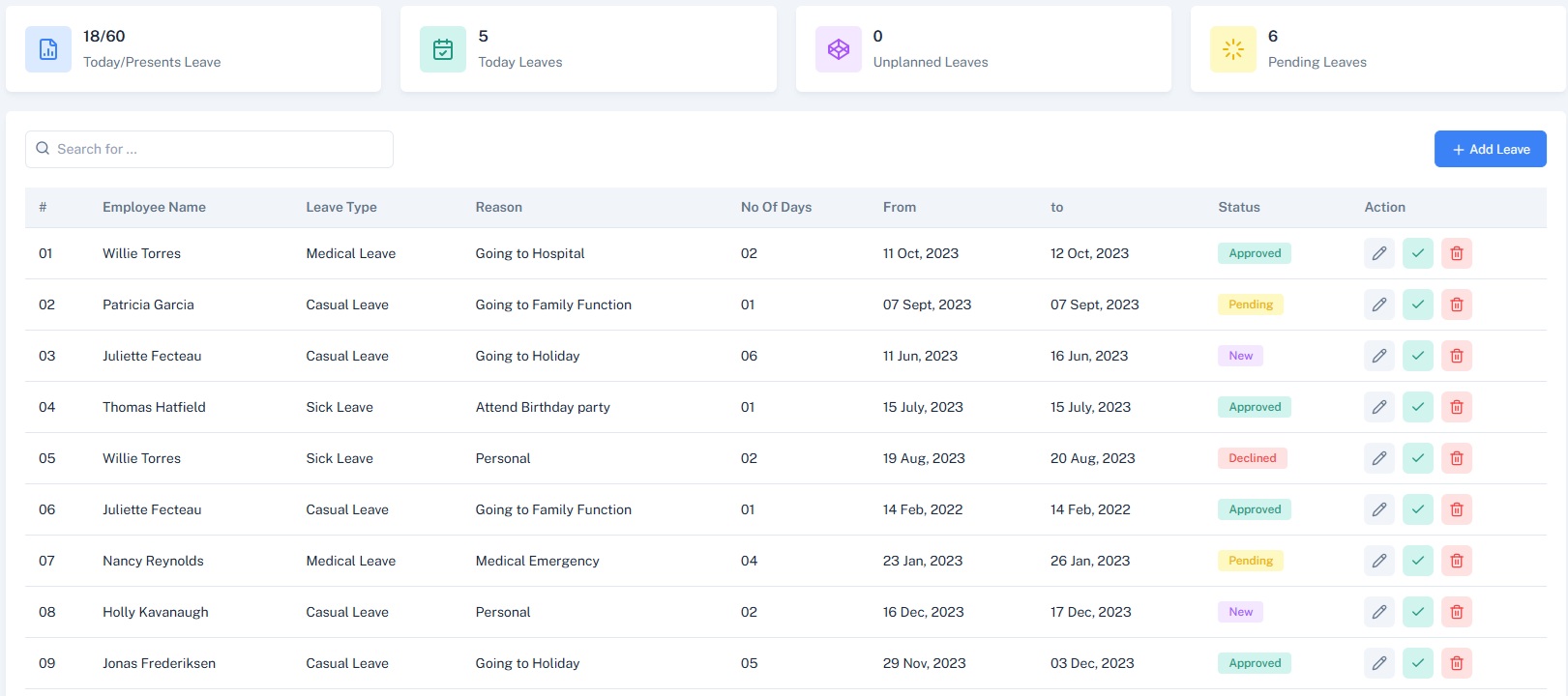
Task: Delete Nancy Reynolds' Medical Emergency leave row
Action: tap(1456, 561)
